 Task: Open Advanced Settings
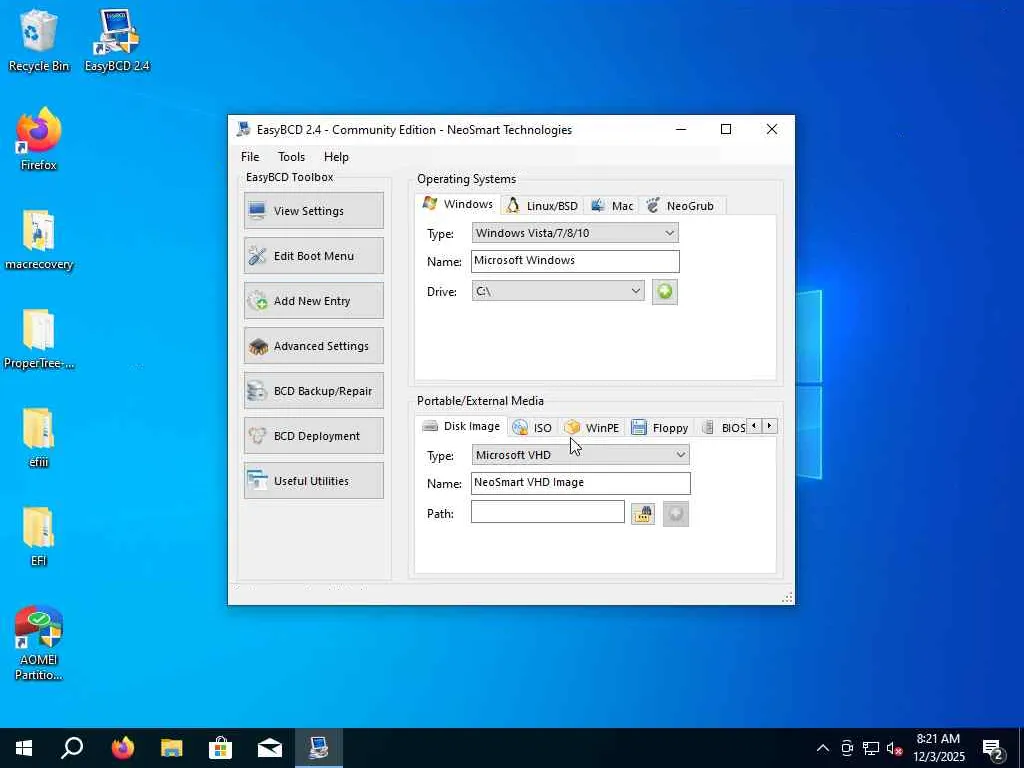coord(313,345)
